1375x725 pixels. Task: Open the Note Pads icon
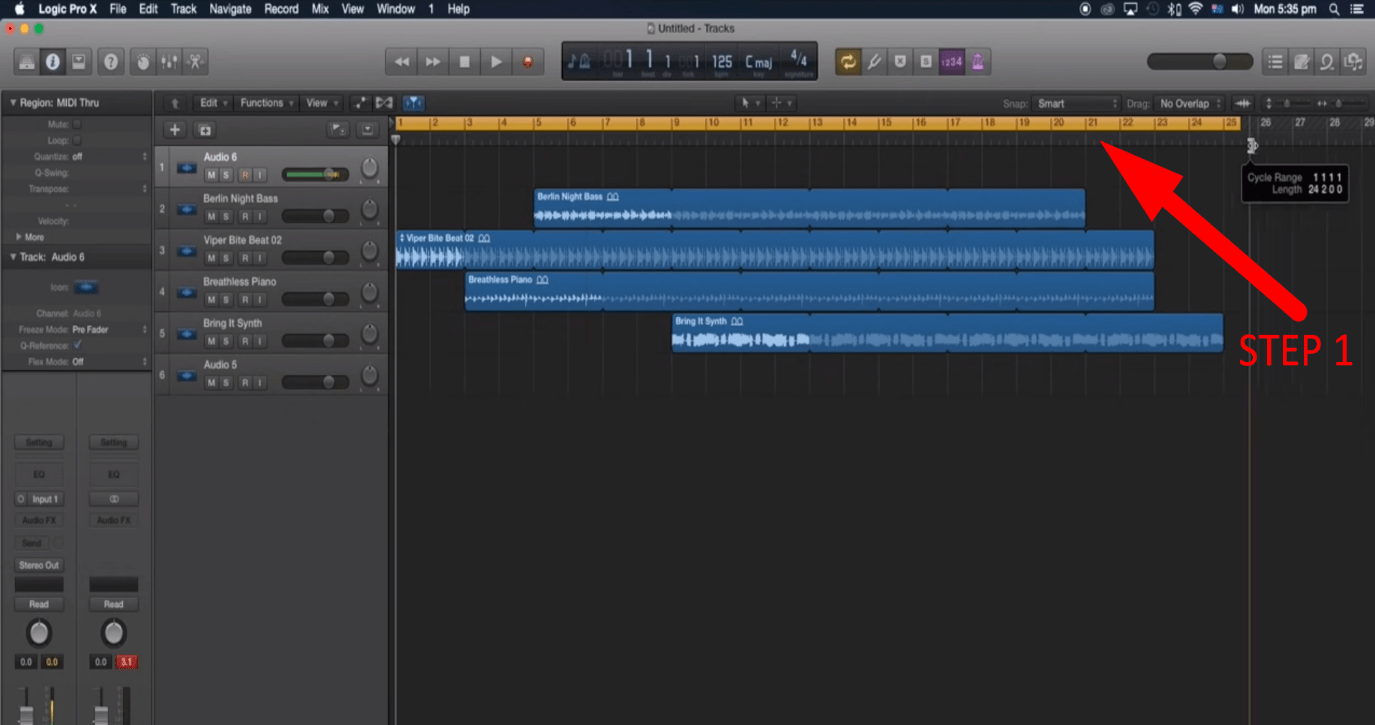[x=1302, y=61]
